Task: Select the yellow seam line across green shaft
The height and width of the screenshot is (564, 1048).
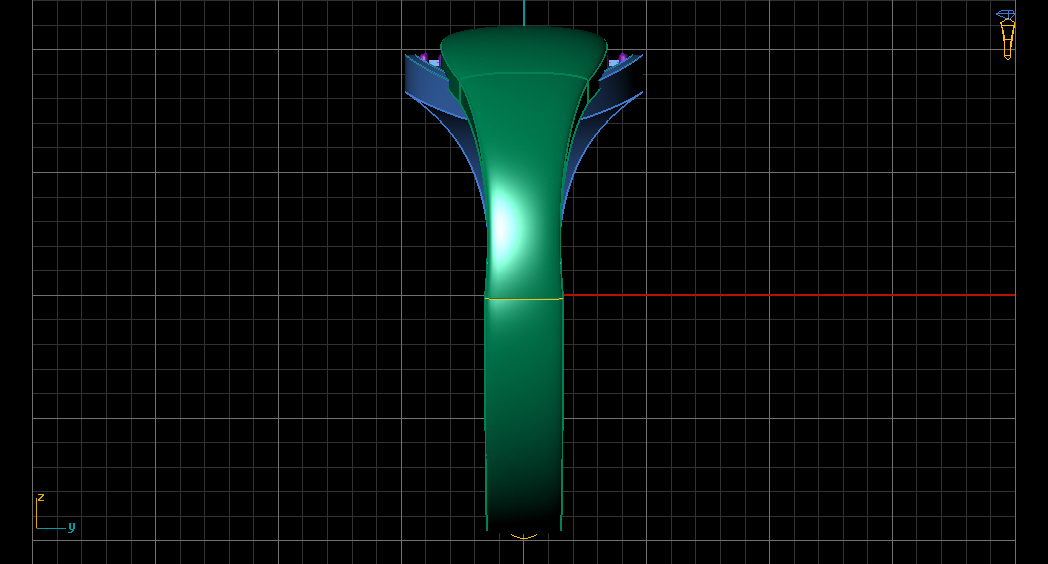Action: pyautogui.click(x=523, y=299)
